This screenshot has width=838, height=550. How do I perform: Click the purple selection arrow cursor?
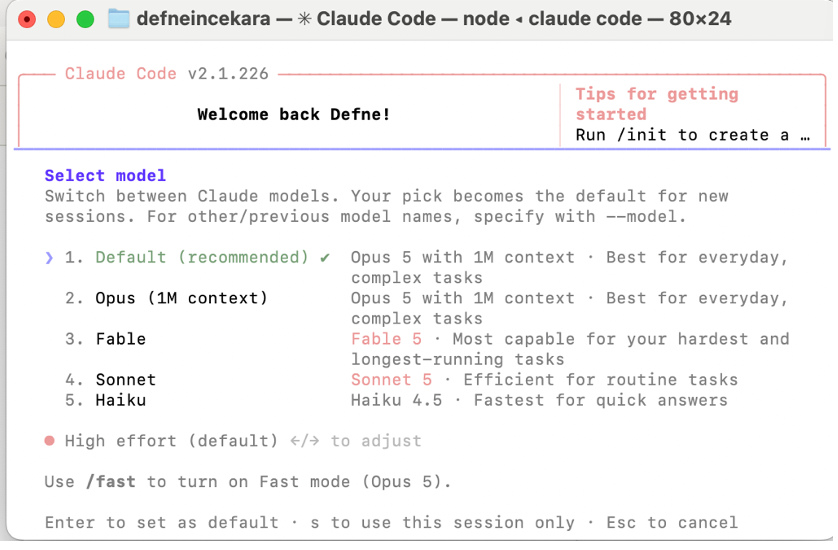49,258
